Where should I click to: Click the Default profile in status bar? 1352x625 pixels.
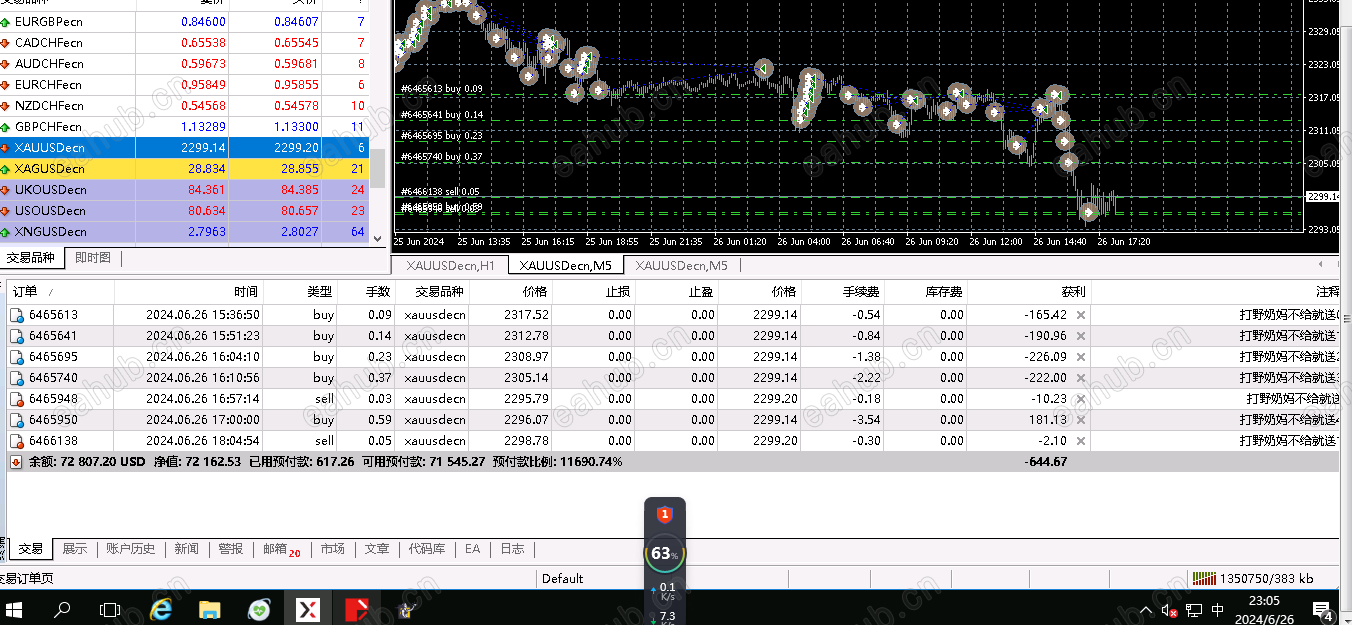(562, 578)
